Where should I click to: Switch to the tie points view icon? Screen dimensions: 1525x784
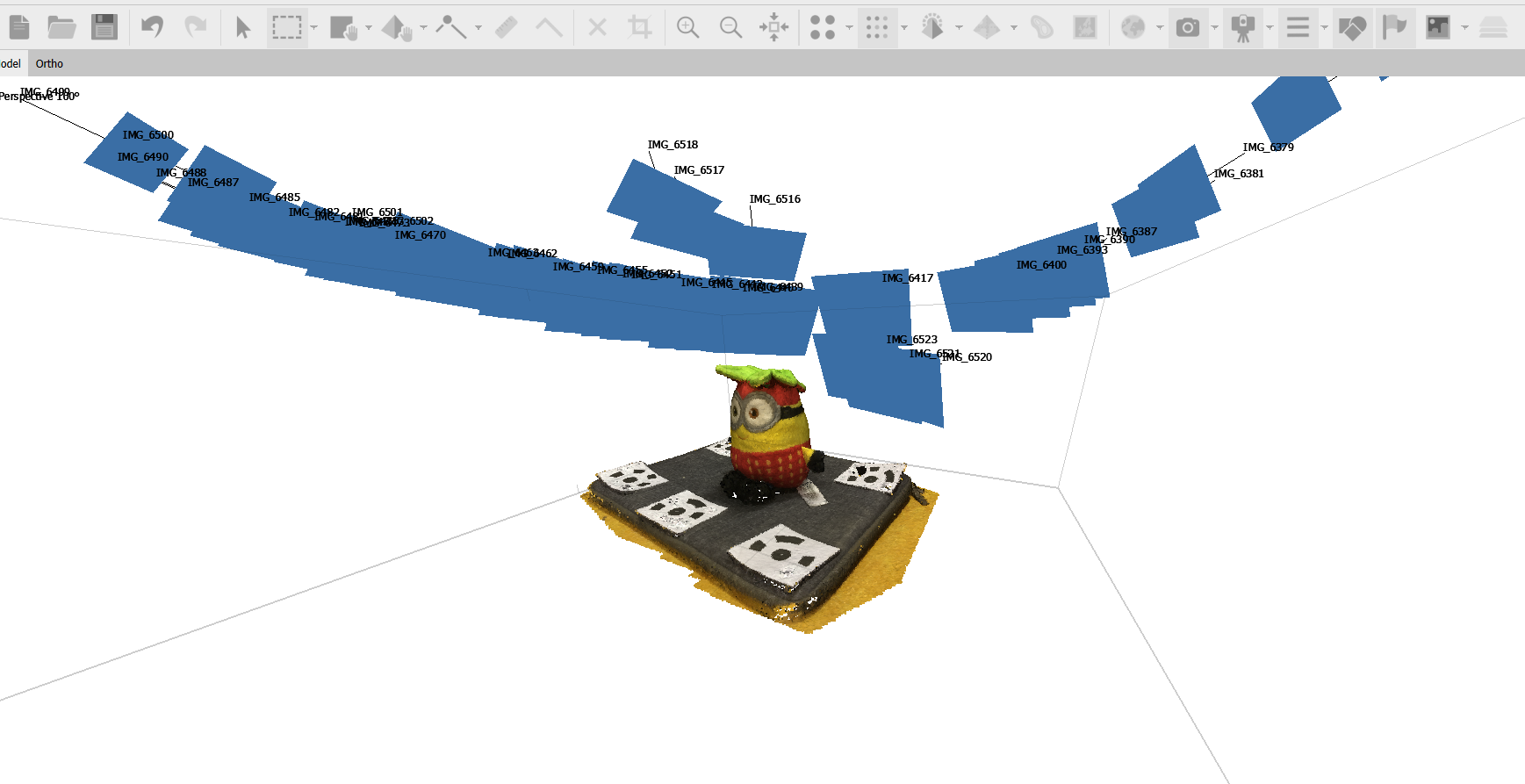tap(822, 27)
